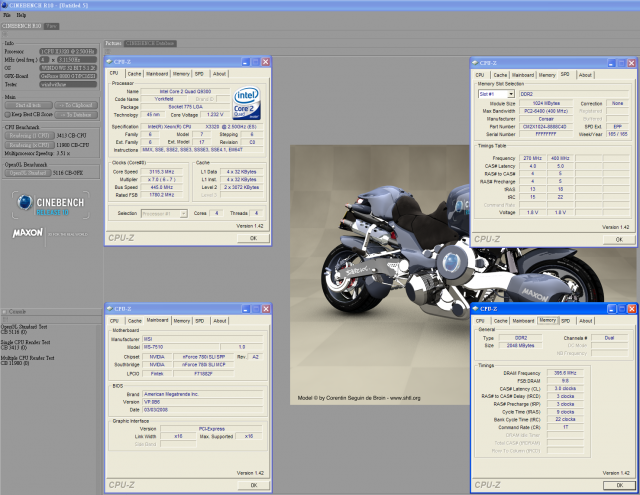640x495 pixels.
Task: Click OK in the CPU-Z window showing MSI motherboard
Action: coord(253,485)
